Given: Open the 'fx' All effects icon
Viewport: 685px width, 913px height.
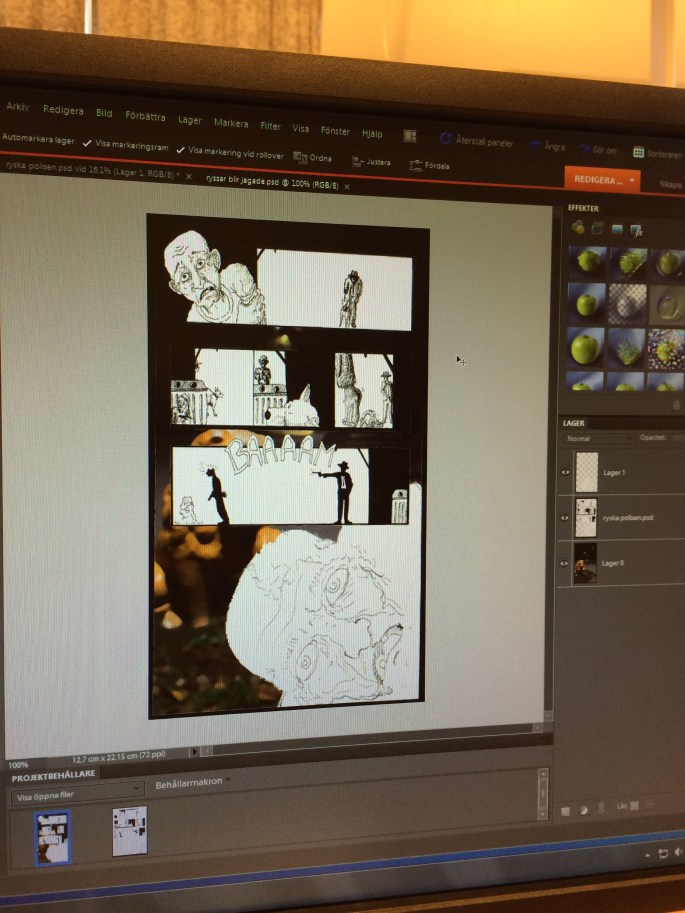Looking at the screenshot, I should (635, 230).
